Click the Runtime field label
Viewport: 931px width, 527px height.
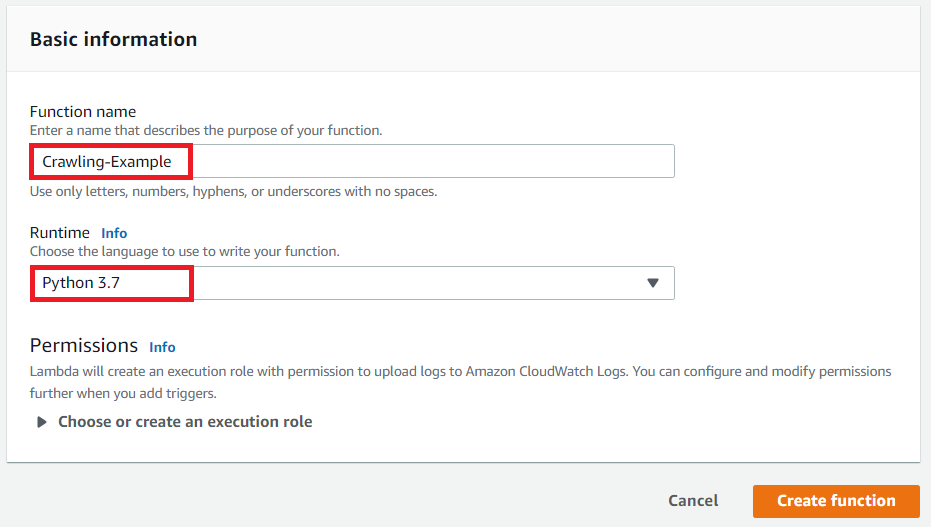[60, 233]
